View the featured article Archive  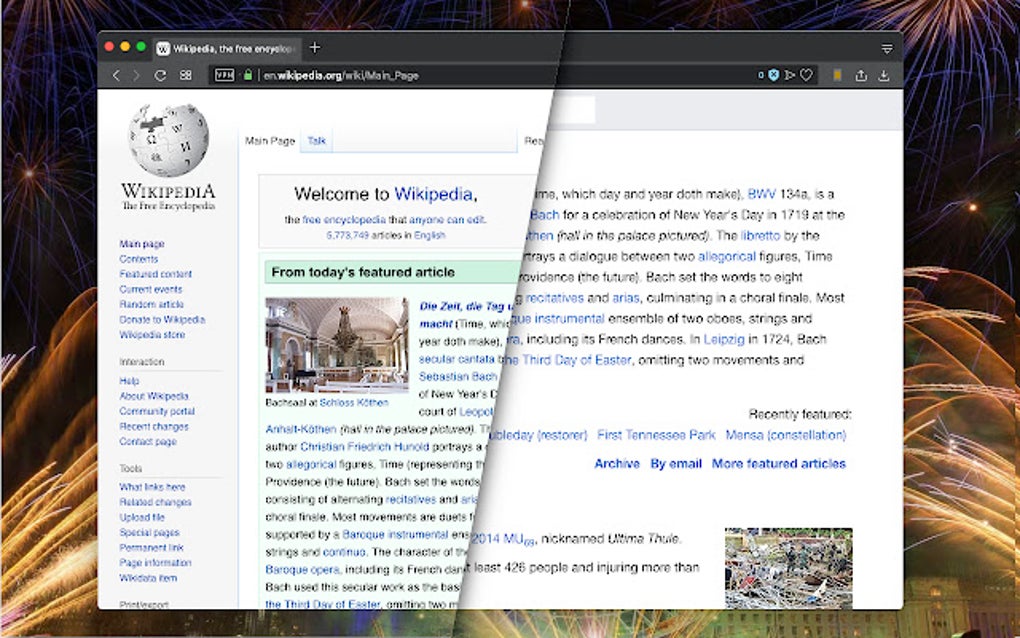[617, 464]
